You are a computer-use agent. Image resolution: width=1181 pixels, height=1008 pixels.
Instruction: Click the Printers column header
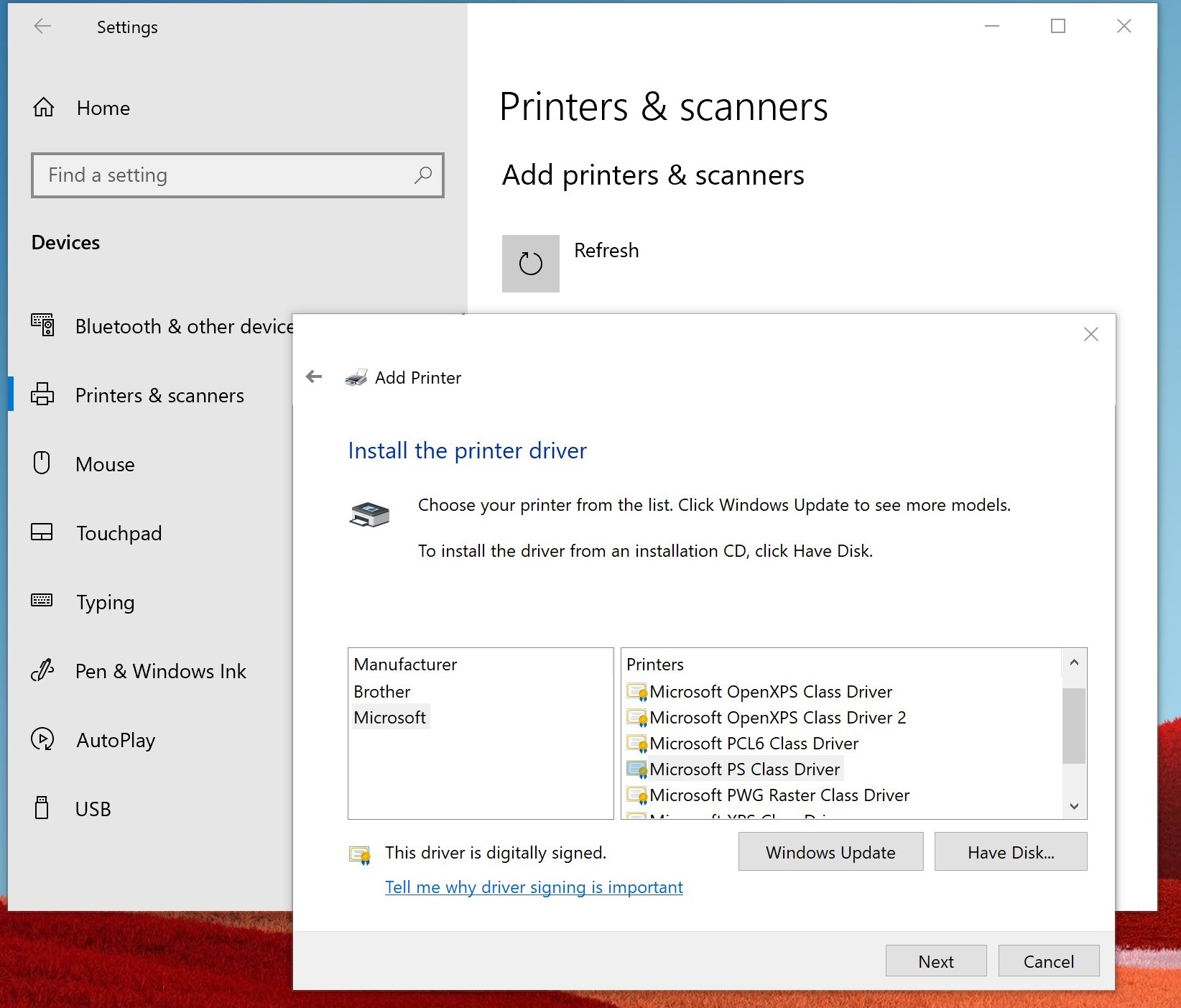coord(655,665)
